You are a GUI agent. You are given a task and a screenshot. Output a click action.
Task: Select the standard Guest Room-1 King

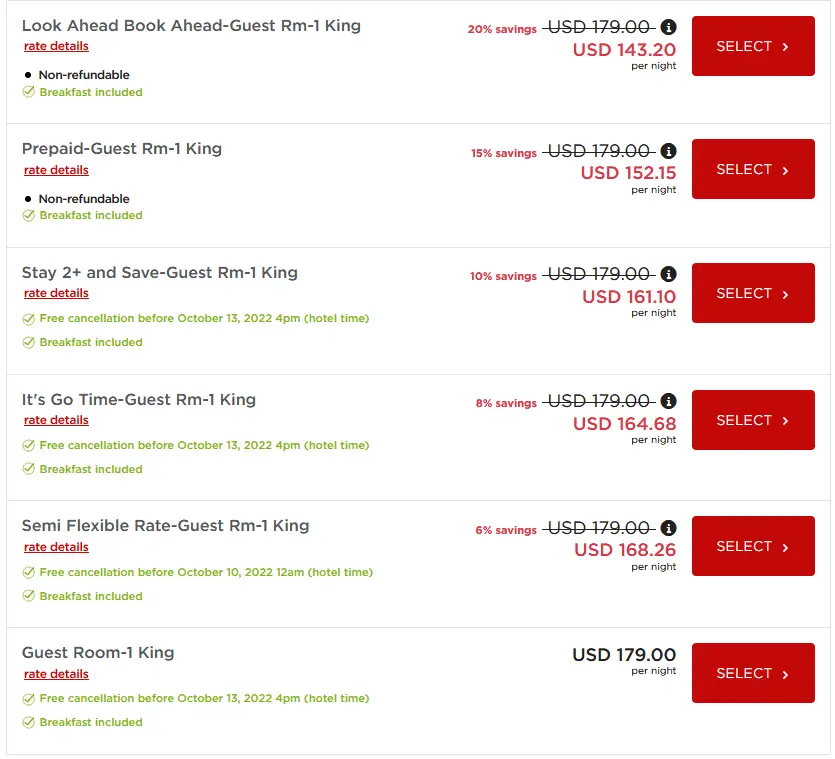[752, 673]
